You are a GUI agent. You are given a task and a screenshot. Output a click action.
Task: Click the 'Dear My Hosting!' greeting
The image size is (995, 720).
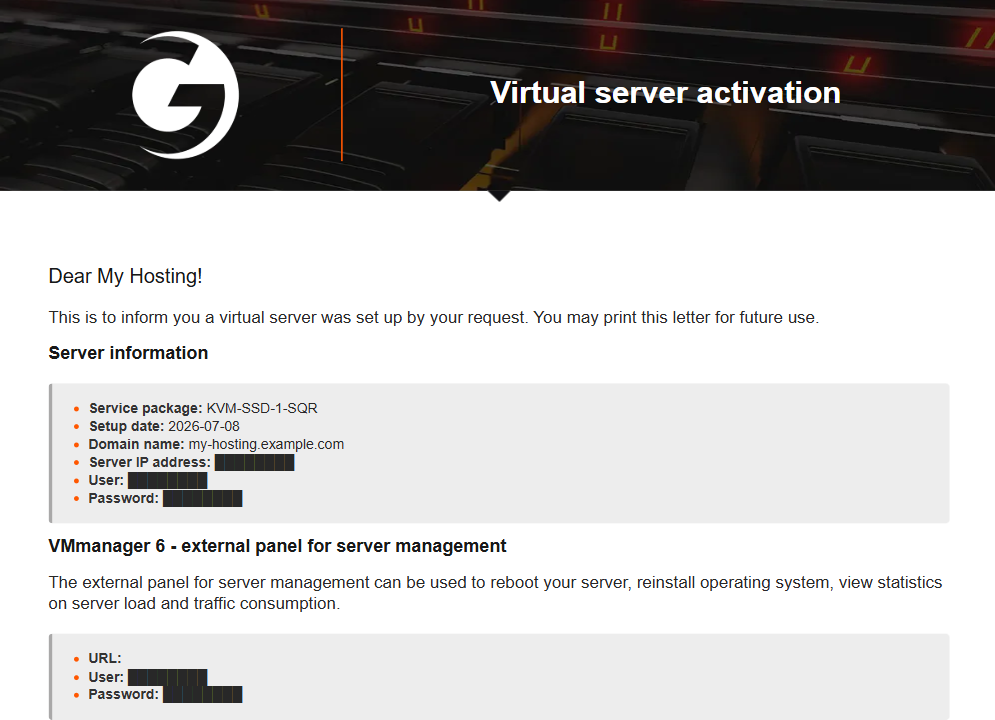point(125,276)
